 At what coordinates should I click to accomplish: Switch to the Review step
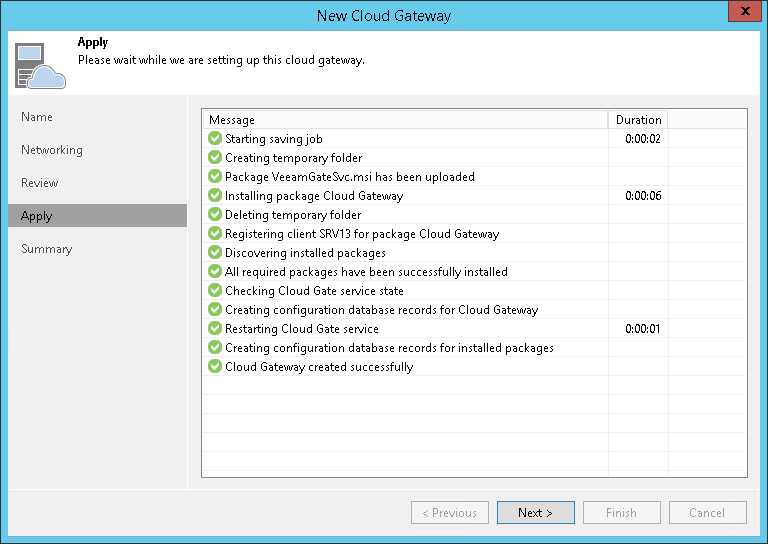pyautogui.click(x=40, y=183)
